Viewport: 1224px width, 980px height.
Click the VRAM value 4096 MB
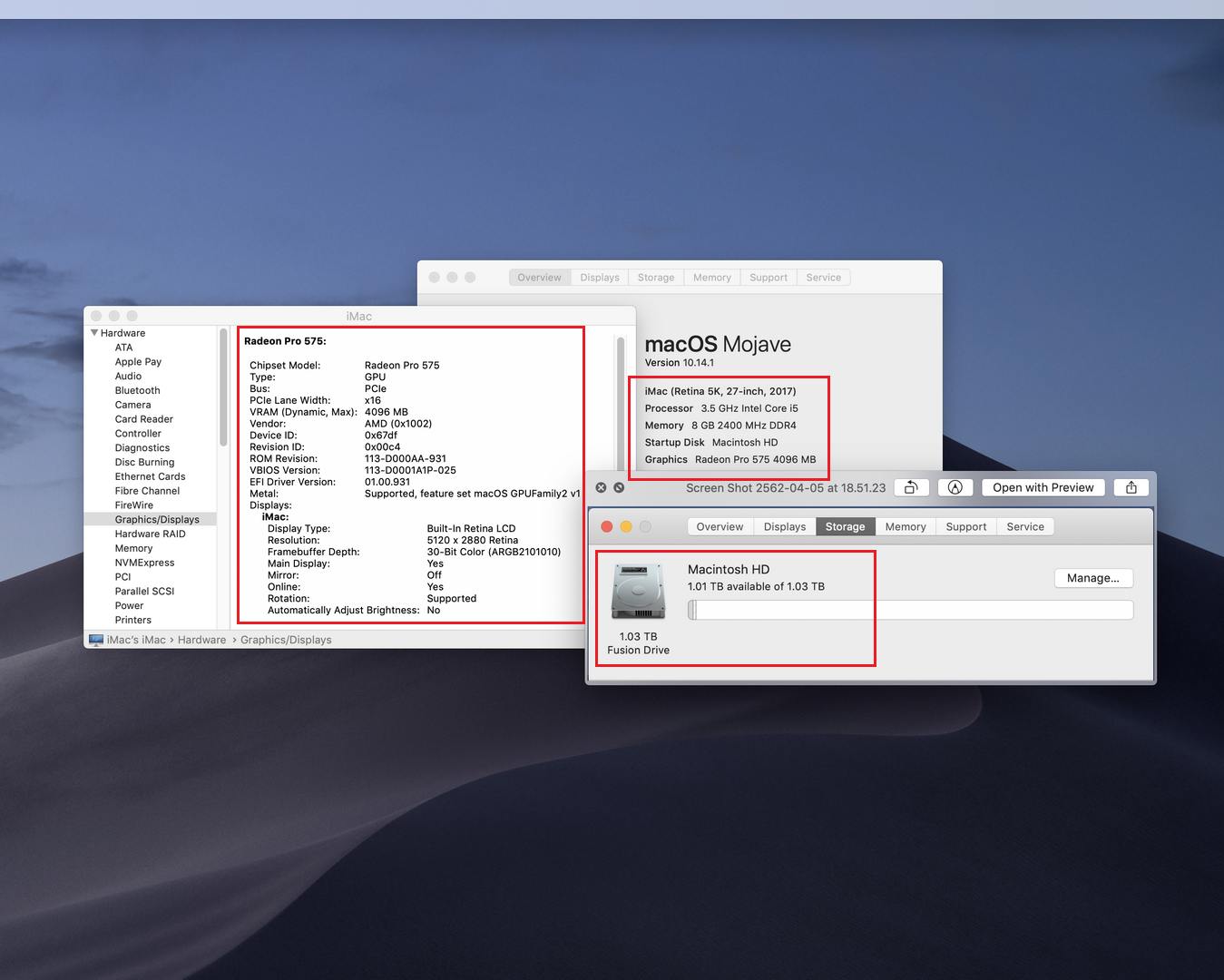click(387, 412)
